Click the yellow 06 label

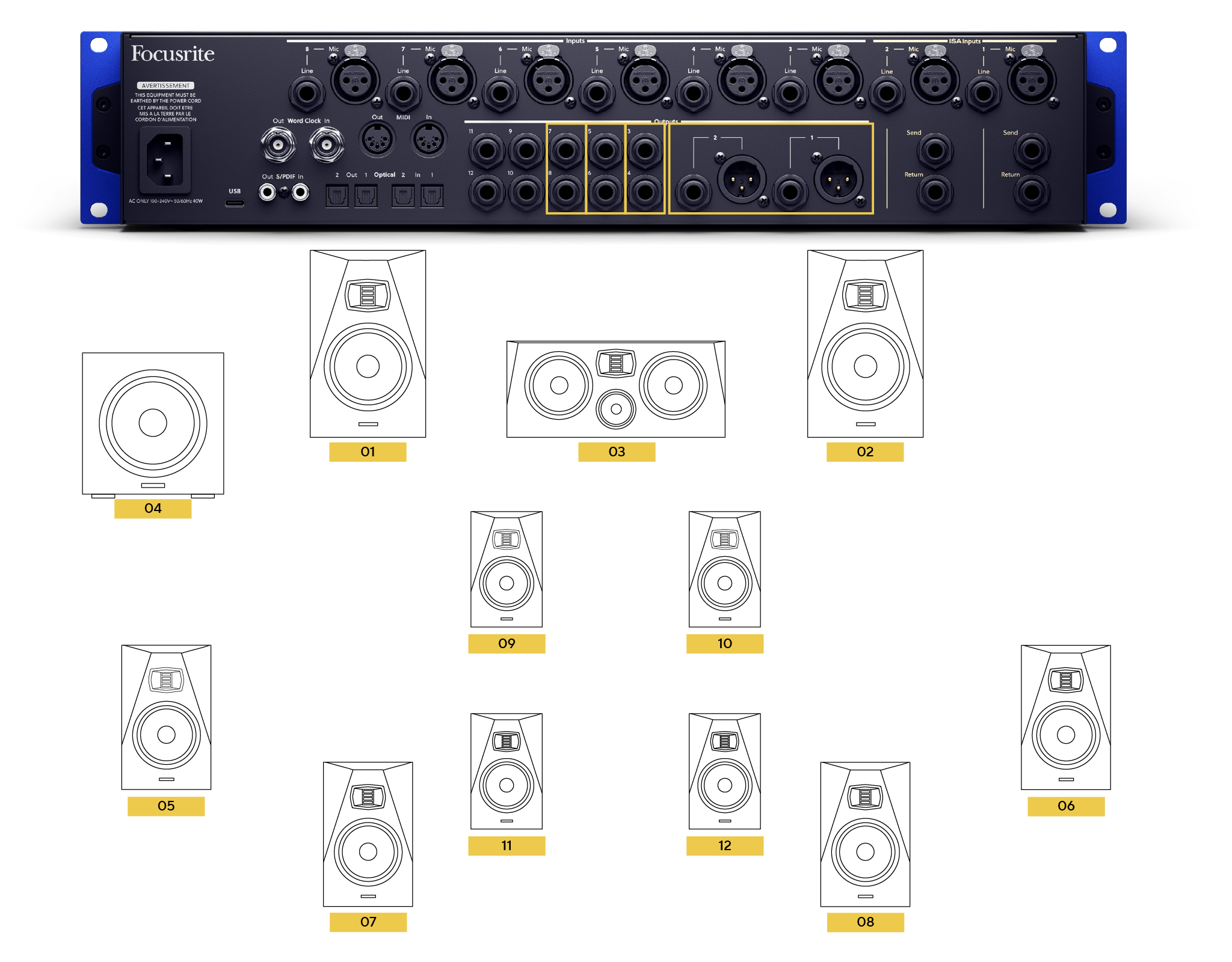pos(1066,806)
